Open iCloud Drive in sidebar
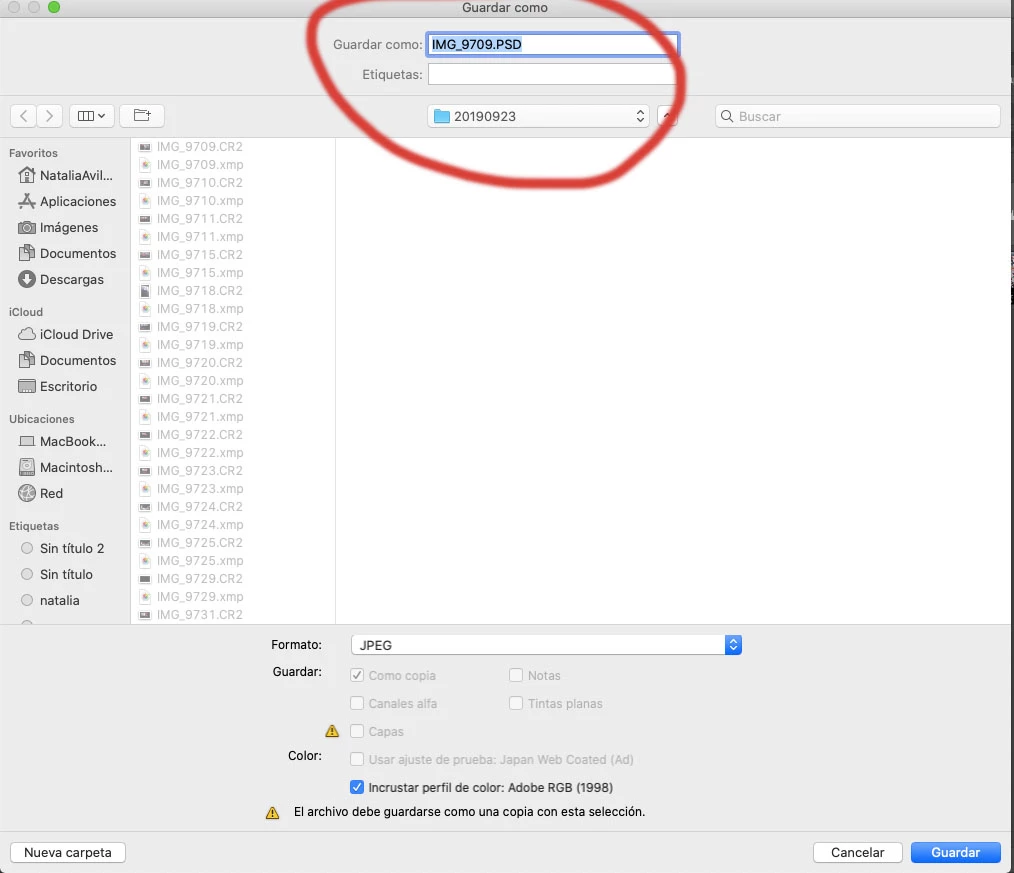 65,334
